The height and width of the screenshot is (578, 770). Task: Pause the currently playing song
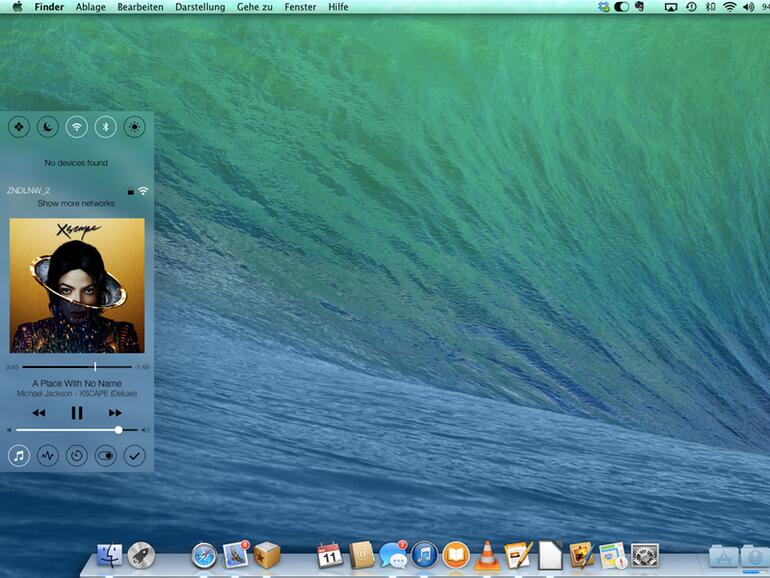77,412
